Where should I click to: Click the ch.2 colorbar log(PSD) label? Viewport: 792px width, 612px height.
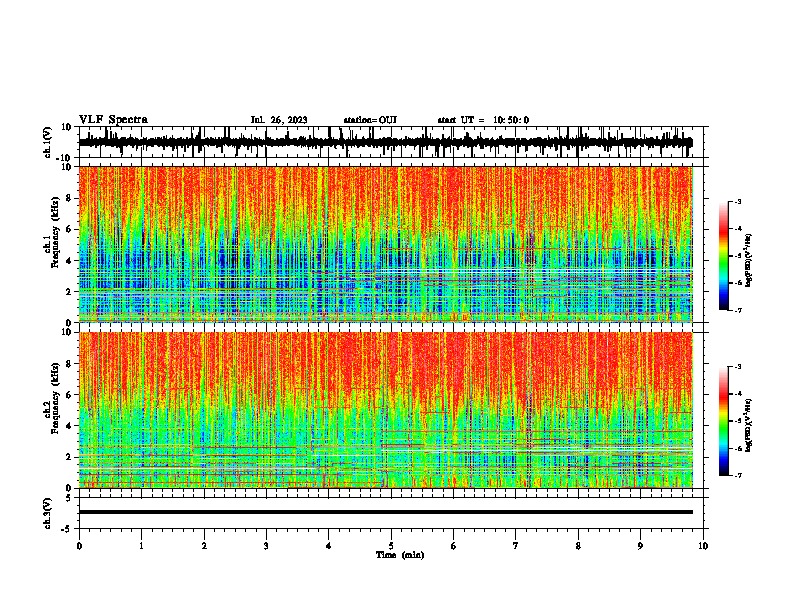point(748,426)
